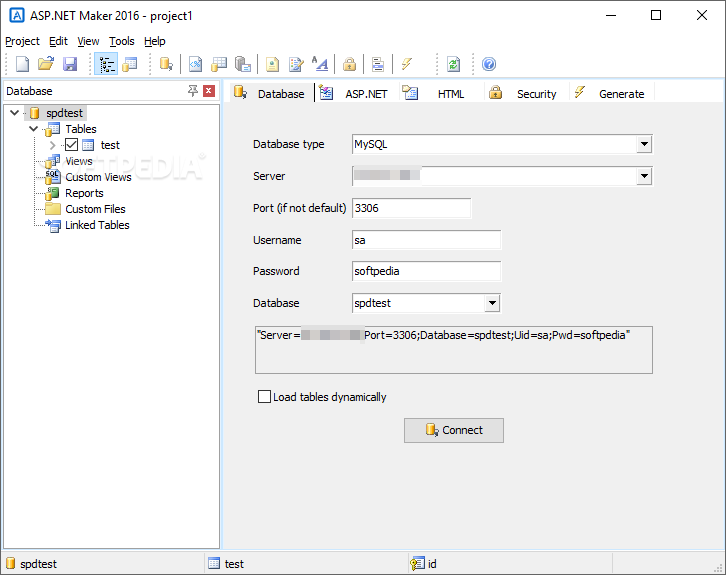Enable Load tables dynamically checkbox
The image size is (726, 575).
(x=264, y=397)
